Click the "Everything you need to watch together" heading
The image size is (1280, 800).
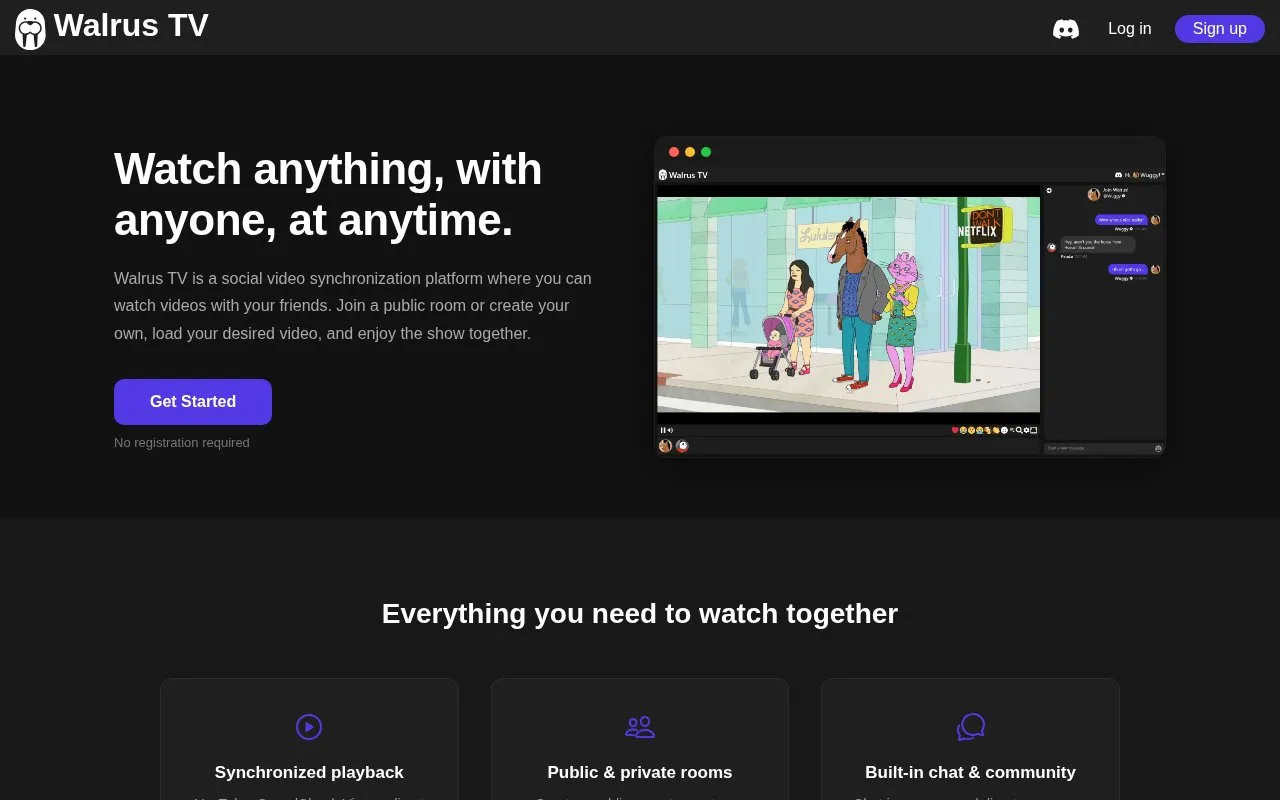point(640,613)
